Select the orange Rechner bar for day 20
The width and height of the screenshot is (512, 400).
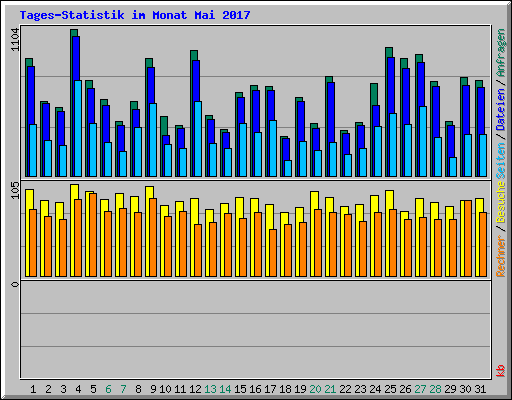click(318, 243)
